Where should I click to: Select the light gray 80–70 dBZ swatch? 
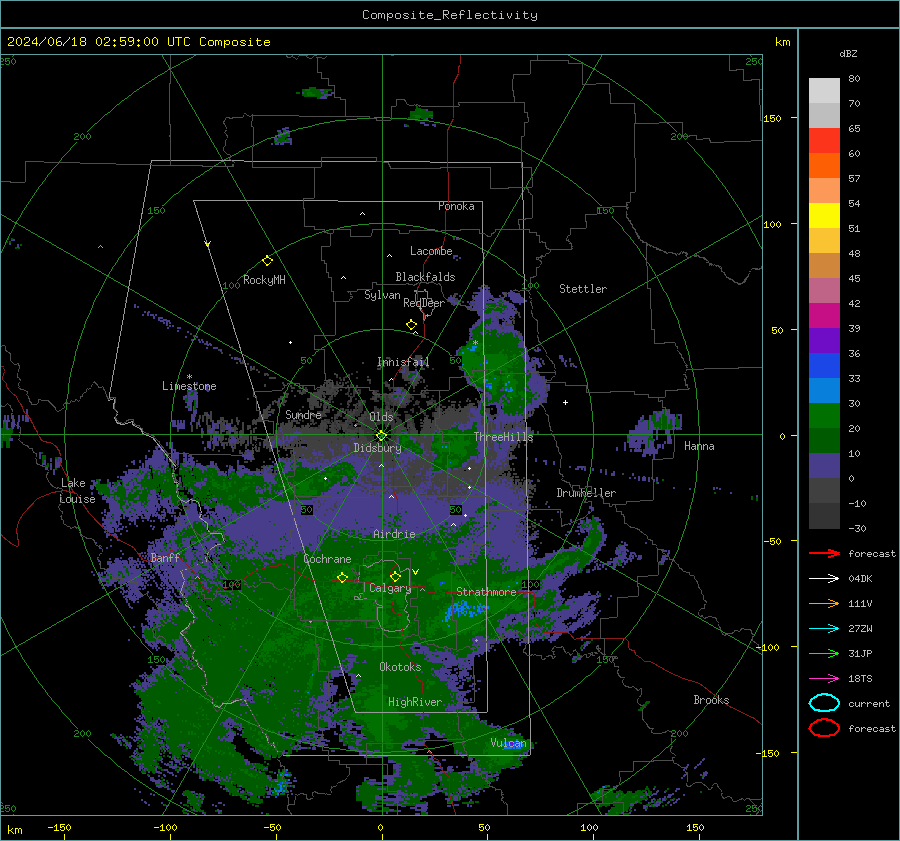(824, 91)
